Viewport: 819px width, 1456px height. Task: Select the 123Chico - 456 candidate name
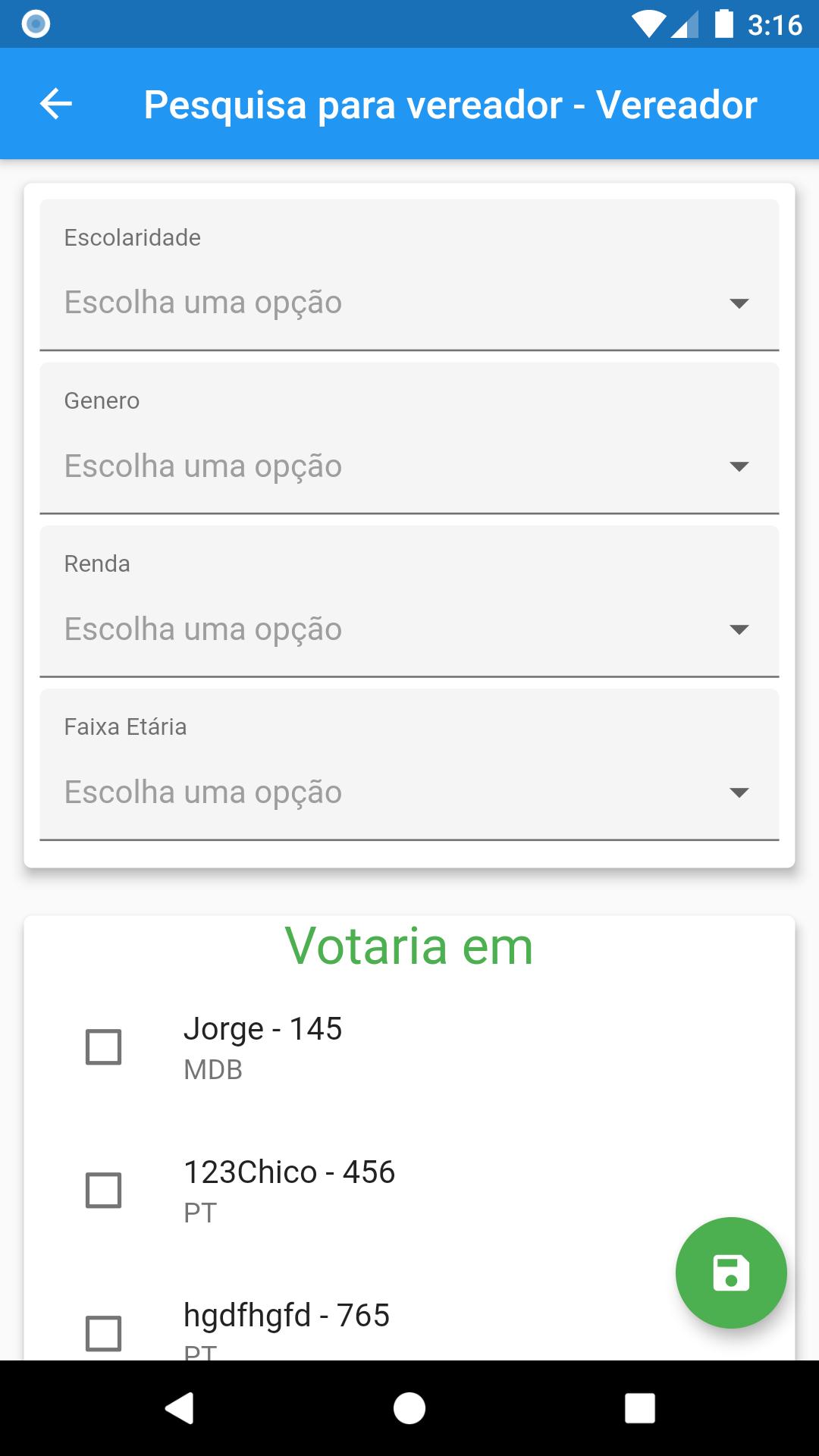[289, 1172]
